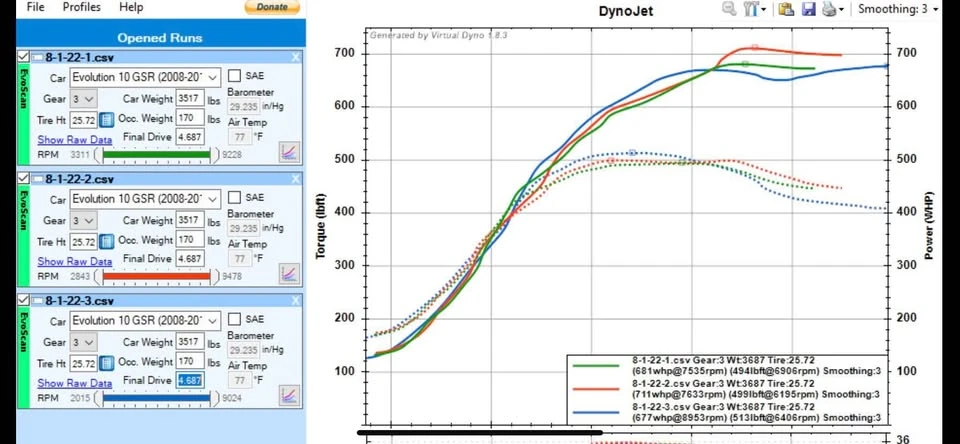Click Final Drive field in 8-1-22-3.csv panel
This screenshot has height=444, width=960.
[190, 380]
